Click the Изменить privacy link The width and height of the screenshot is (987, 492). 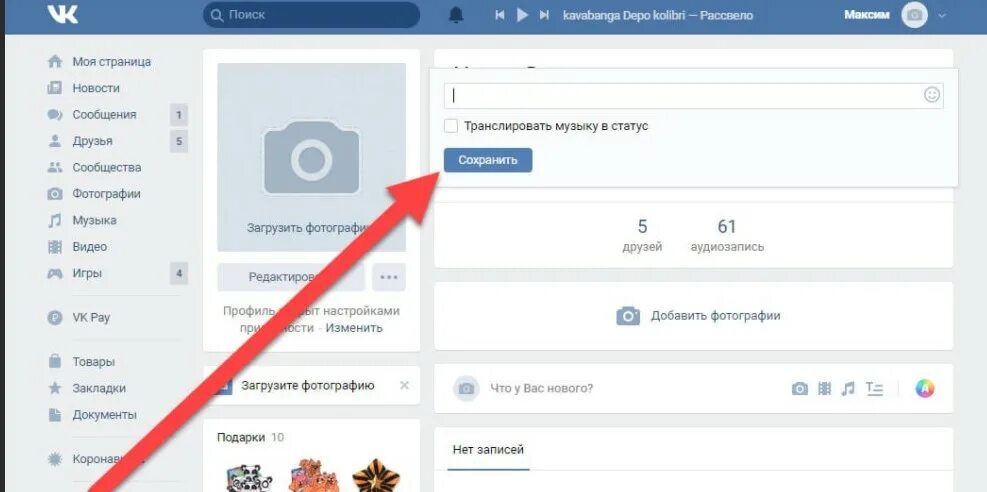click(x=354, y=328)
